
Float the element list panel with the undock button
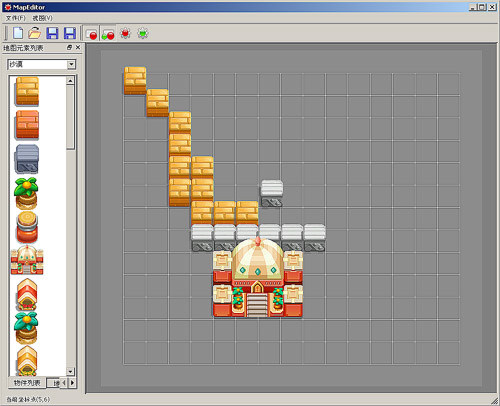(69, 47)
